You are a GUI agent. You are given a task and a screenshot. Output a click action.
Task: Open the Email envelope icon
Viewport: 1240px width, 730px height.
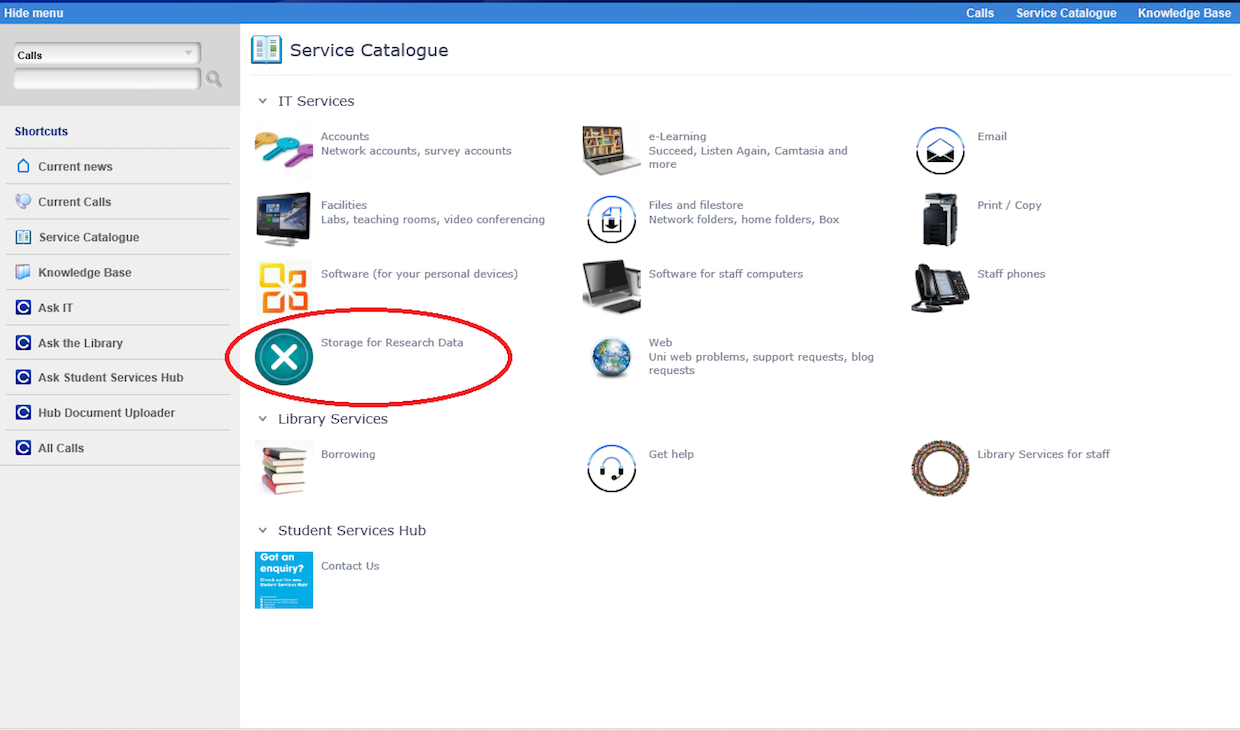coord(939,150)
